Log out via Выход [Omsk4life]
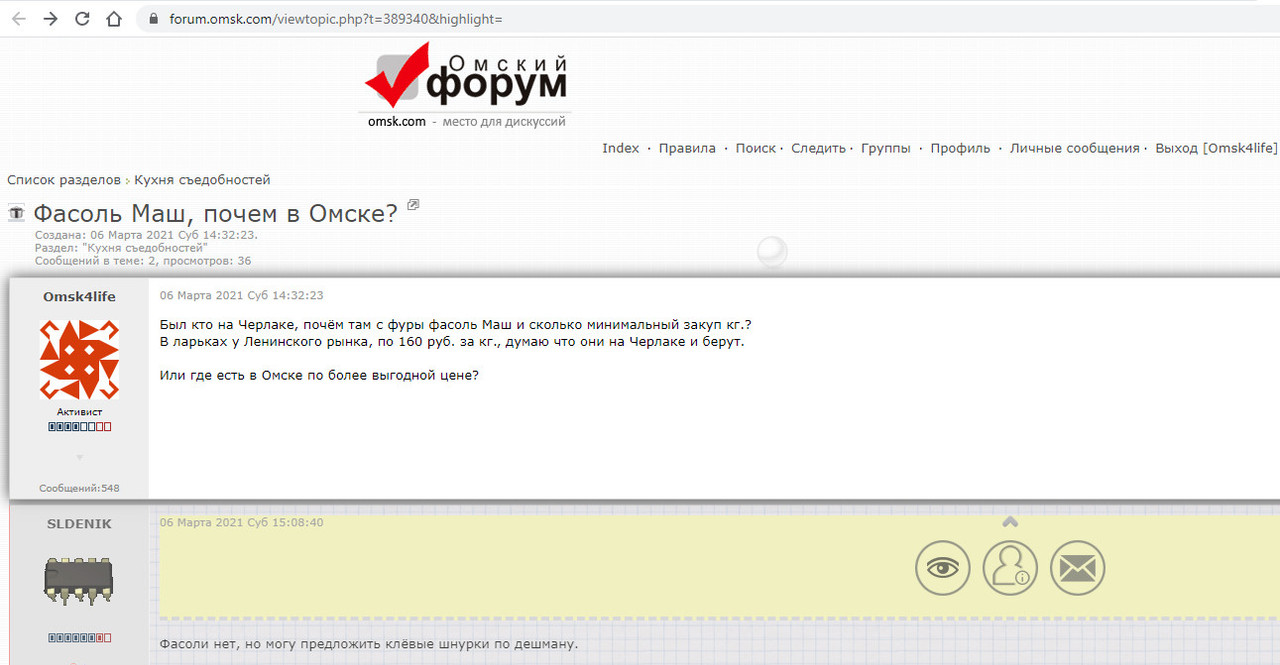Viewport: 1280px width, 665px height. [1216, 148]
